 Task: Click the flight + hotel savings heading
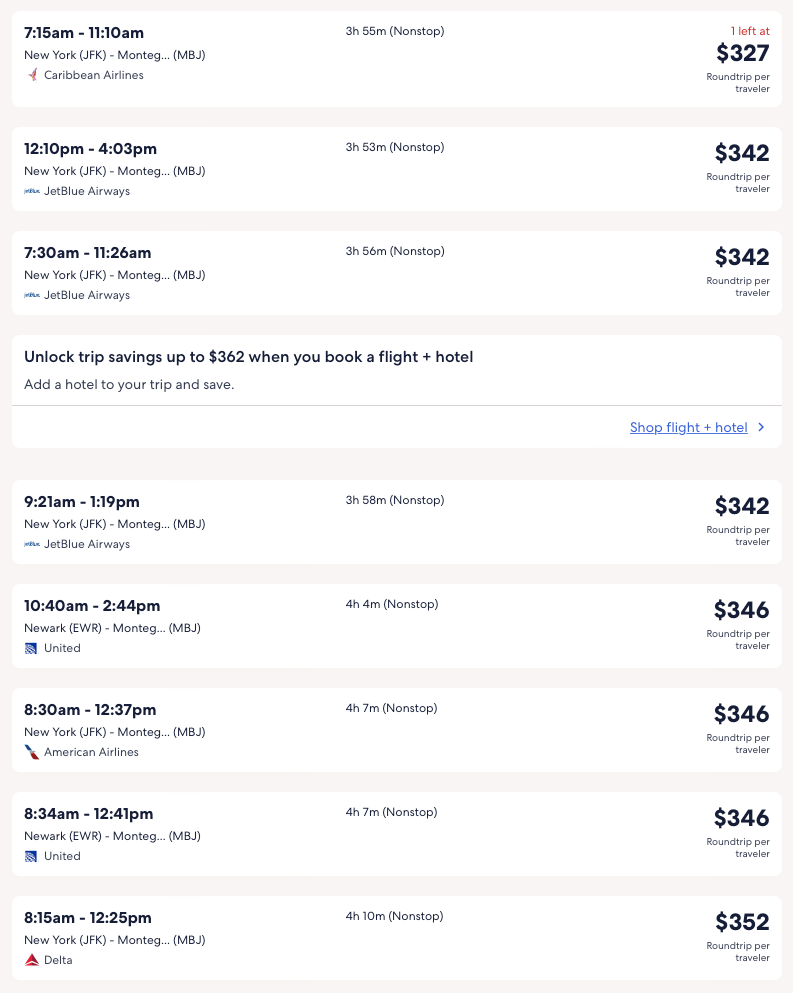pyautogui.click(x=248, y=357)
